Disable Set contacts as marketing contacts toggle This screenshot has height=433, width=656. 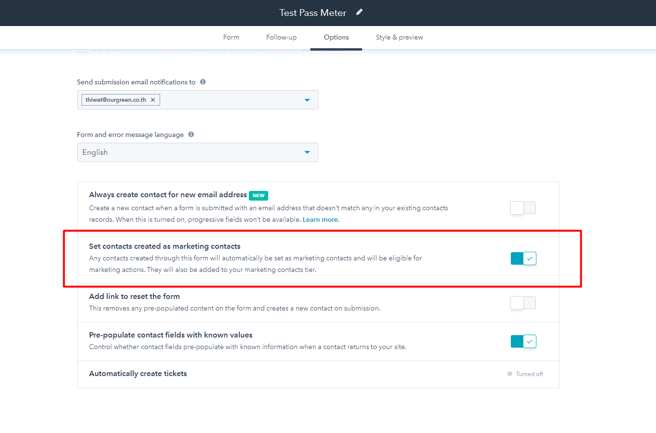tap(523, 258)
